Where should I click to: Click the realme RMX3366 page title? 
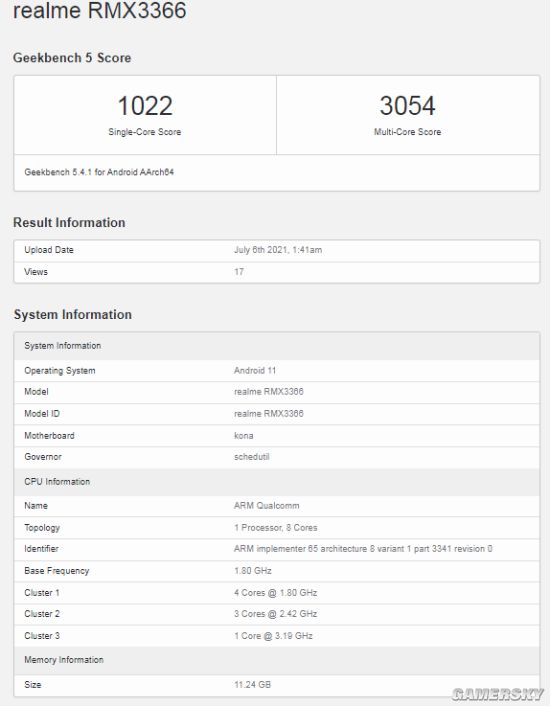click(x=99, y=10)
